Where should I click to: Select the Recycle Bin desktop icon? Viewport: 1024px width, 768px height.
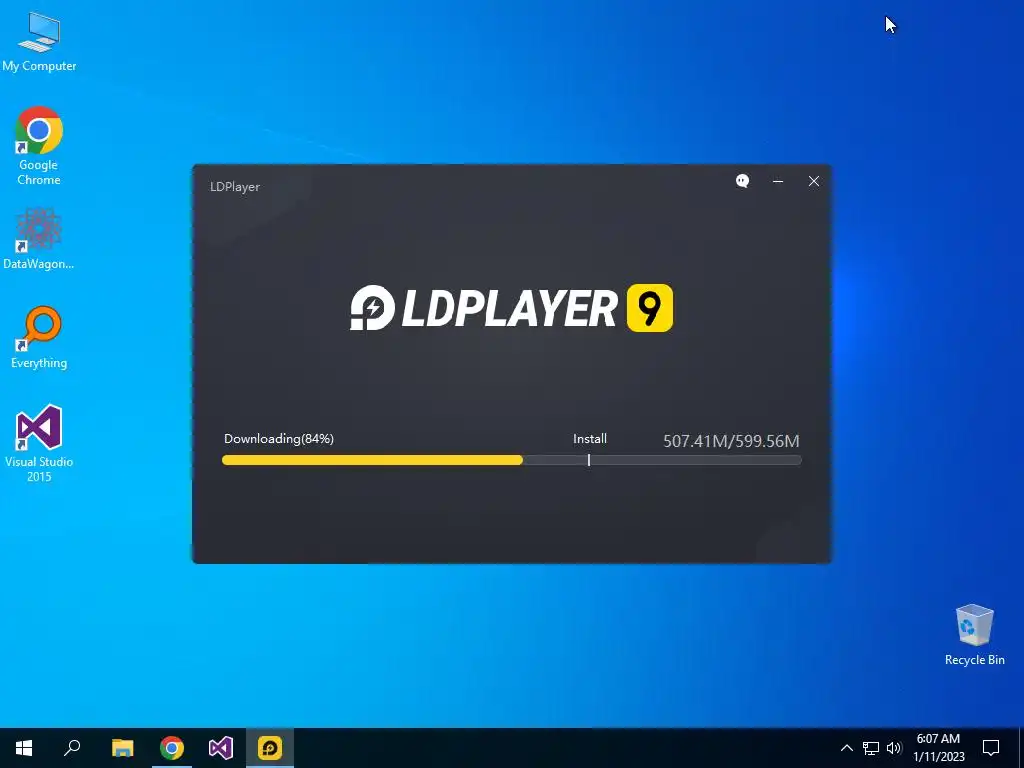click(974, 635)
